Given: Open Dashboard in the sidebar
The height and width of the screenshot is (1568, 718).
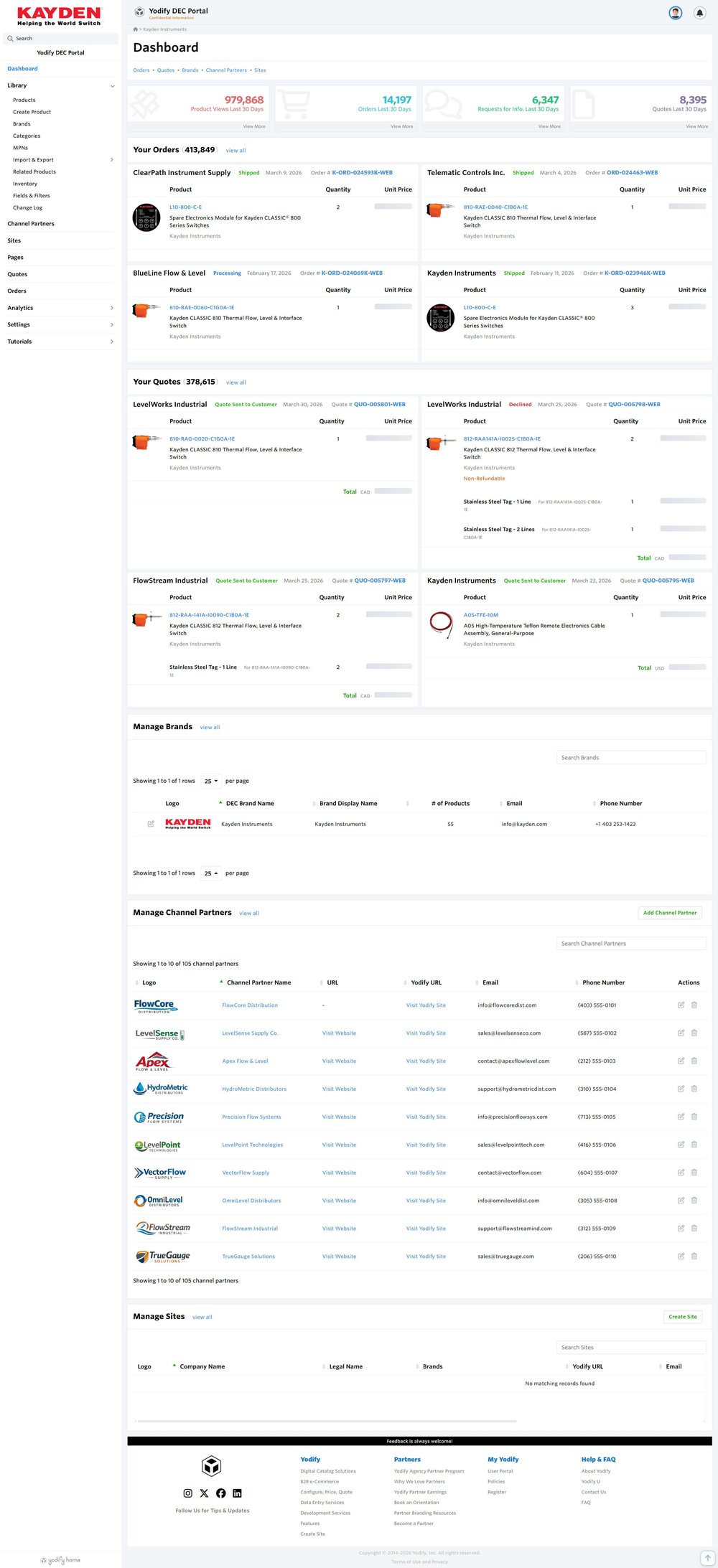Looking at the screenshot, I should 22,69.
